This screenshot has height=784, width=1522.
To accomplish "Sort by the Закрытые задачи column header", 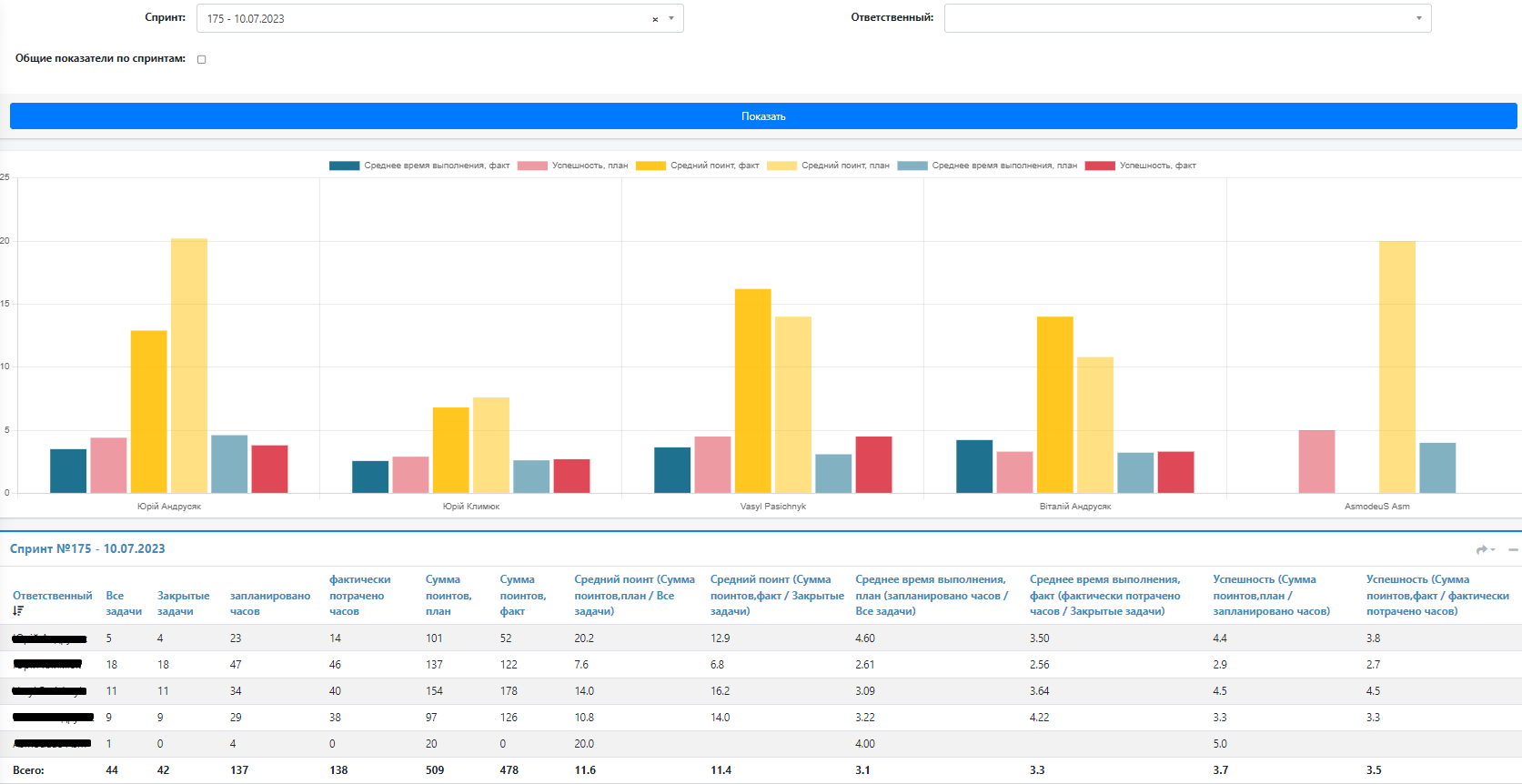I will point(184,603).
